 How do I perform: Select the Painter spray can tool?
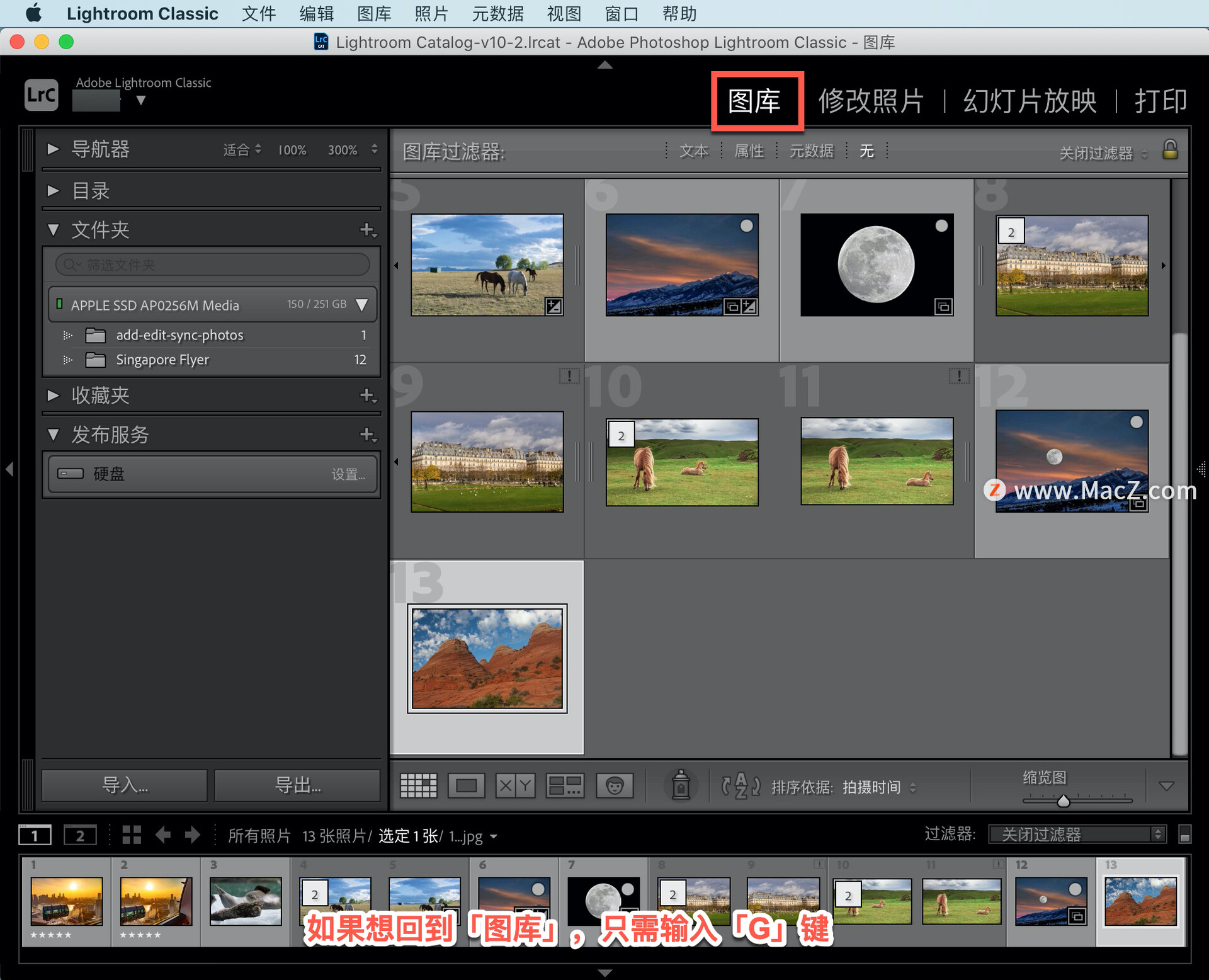[681, 785]
